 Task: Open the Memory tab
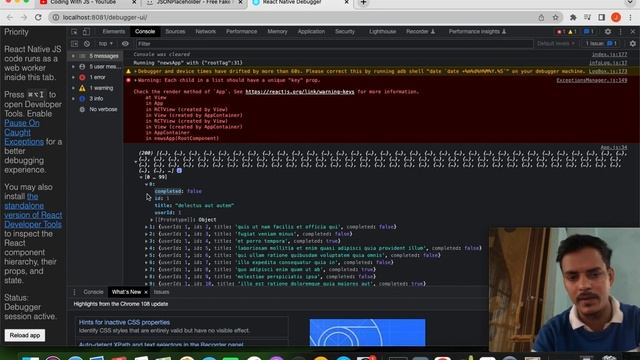278,31
